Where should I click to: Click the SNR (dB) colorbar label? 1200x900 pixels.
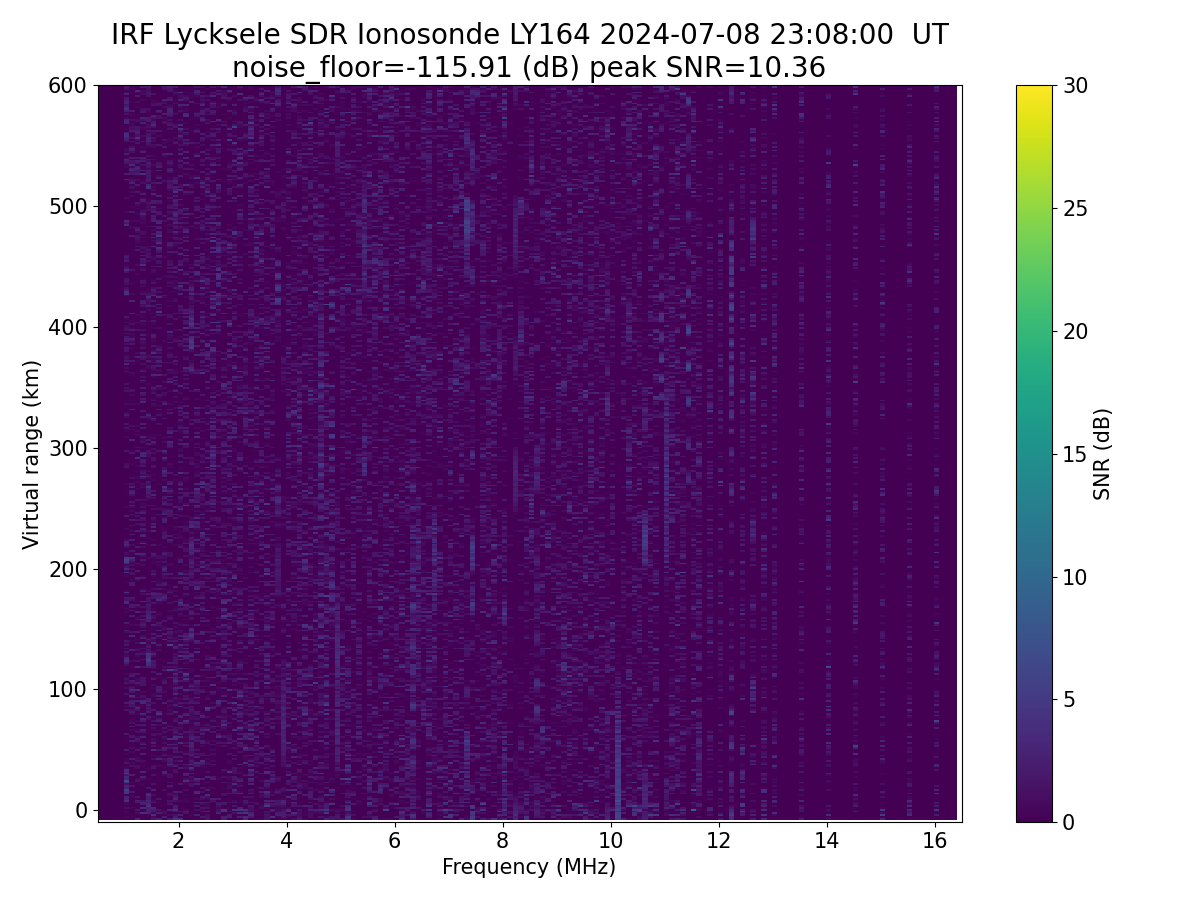pyautogui.click(x=1102, y=454)
